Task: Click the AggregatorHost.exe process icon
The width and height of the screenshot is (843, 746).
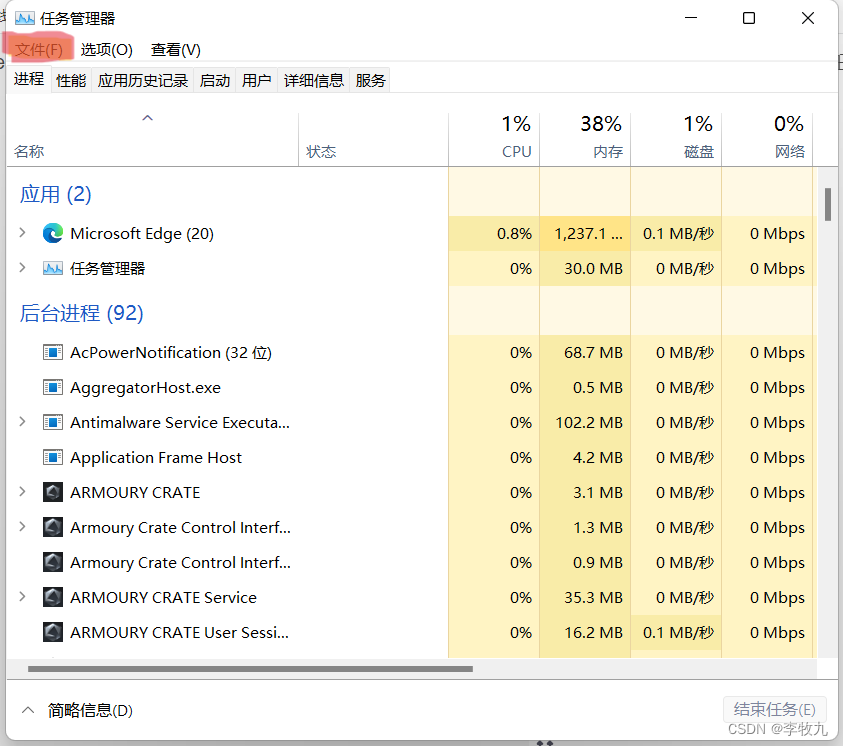Action: (x=53, y=388)
